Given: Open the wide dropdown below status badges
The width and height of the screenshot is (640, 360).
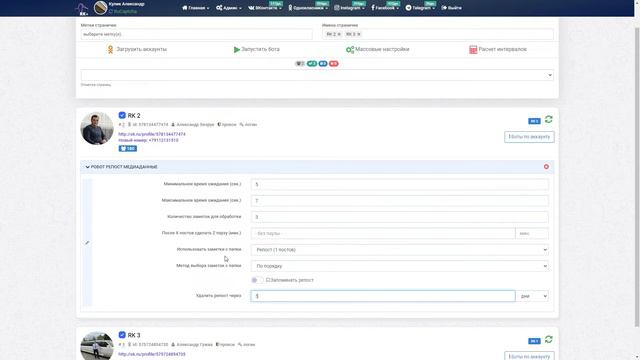Looking at the screenshot, I should pyautogui.click(x=317, y=75).
